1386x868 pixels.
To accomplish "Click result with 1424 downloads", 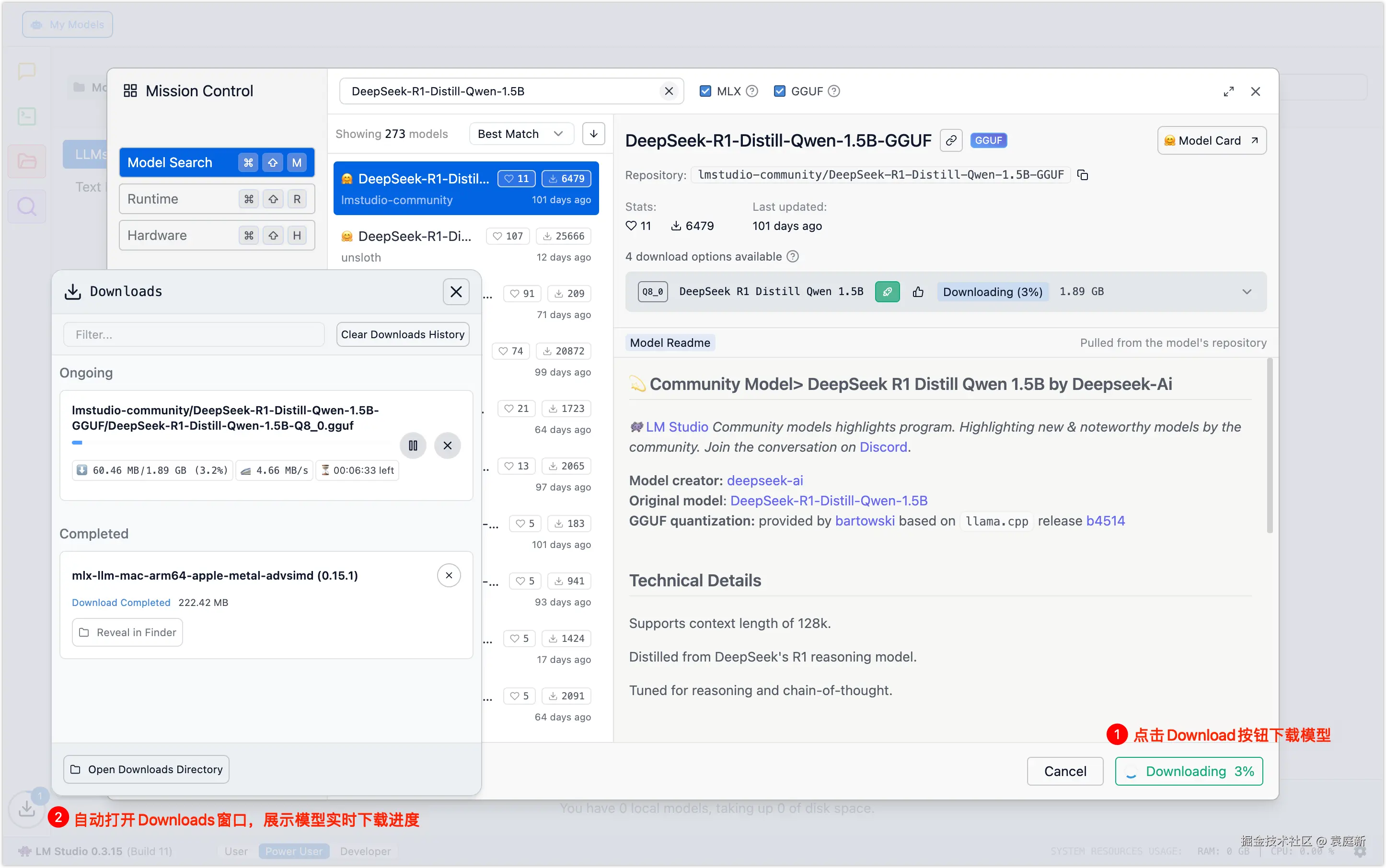I will coord(541,649).
